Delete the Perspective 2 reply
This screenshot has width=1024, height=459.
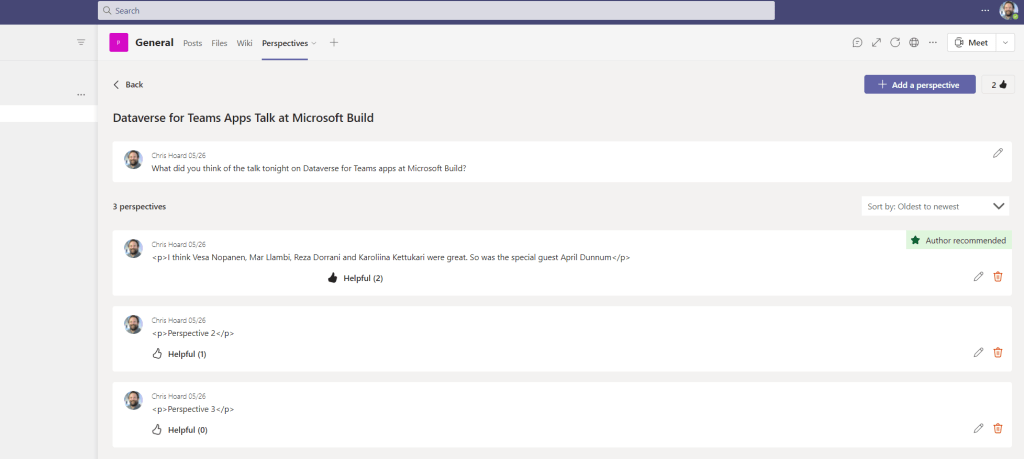click(x=997, y=352)
